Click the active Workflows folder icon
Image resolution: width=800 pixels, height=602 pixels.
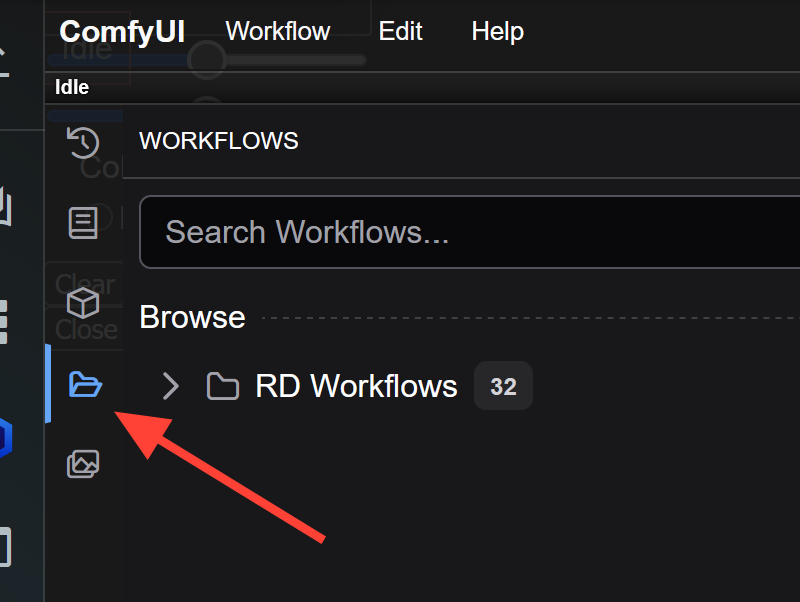coord(85,385)
